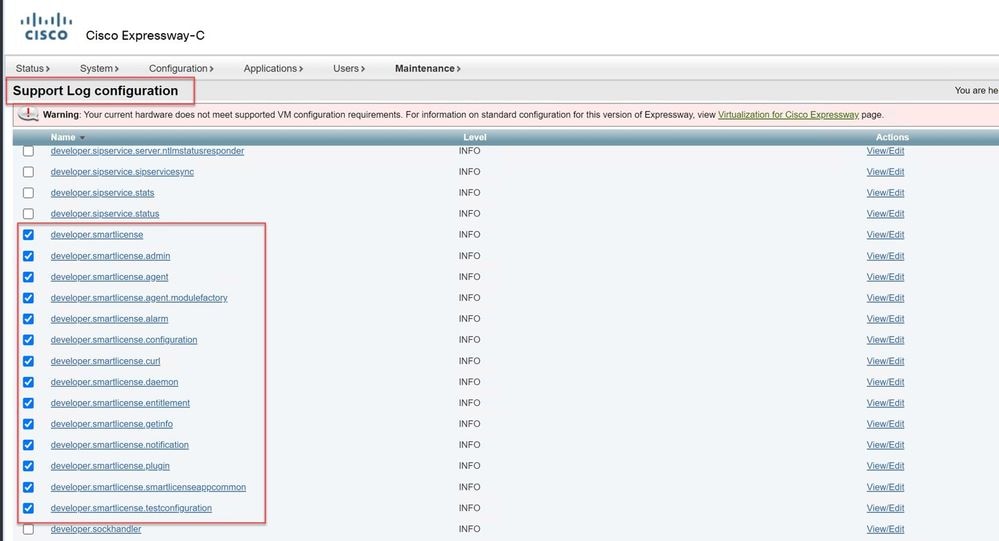The width and height of the screenshot is (999, 541).
Task: Open the developer.sipservice.stats link
Action: point(102,192)
